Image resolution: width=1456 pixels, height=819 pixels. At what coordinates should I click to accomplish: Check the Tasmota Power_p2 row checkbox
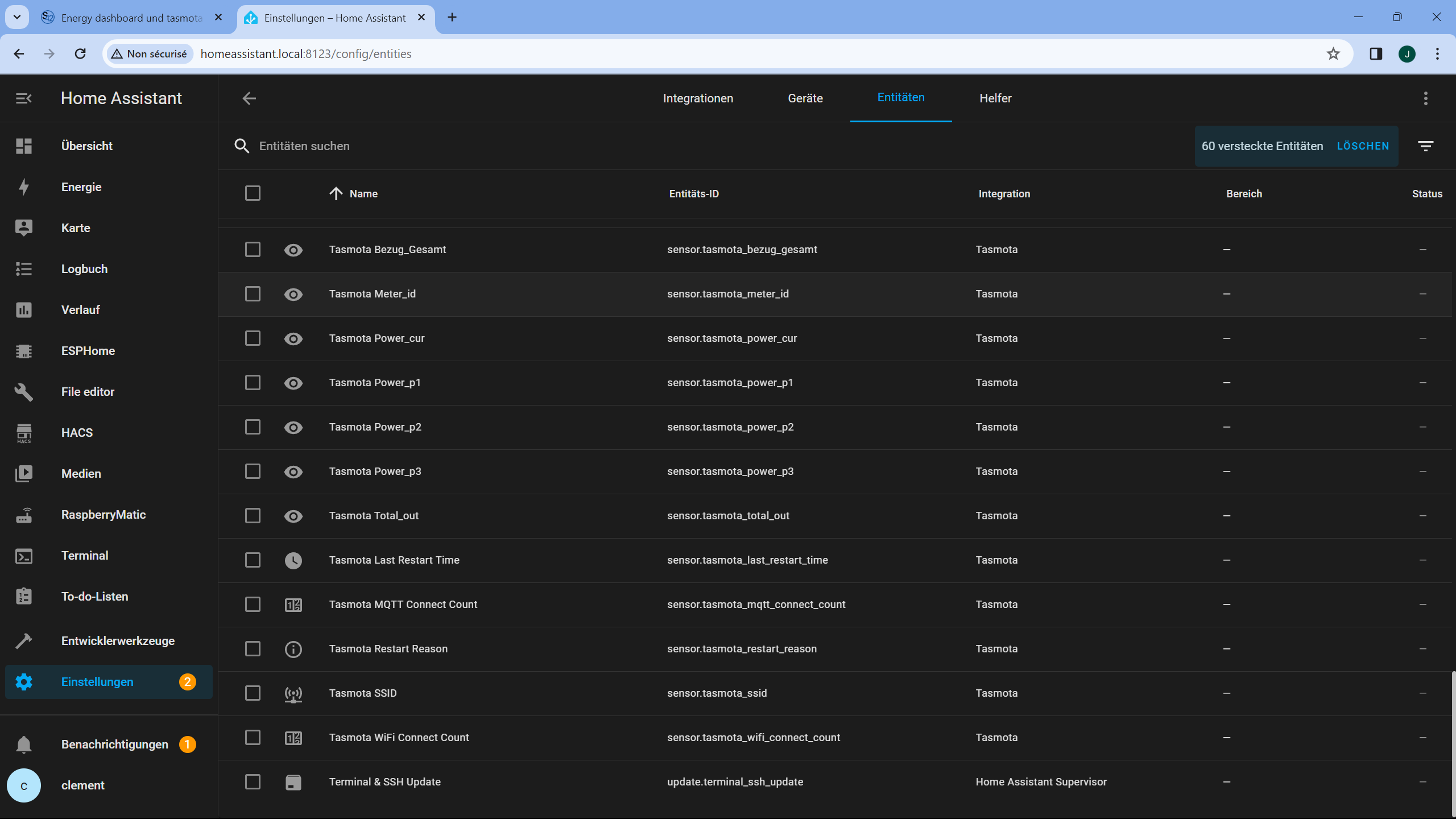(x=253, y=427)
